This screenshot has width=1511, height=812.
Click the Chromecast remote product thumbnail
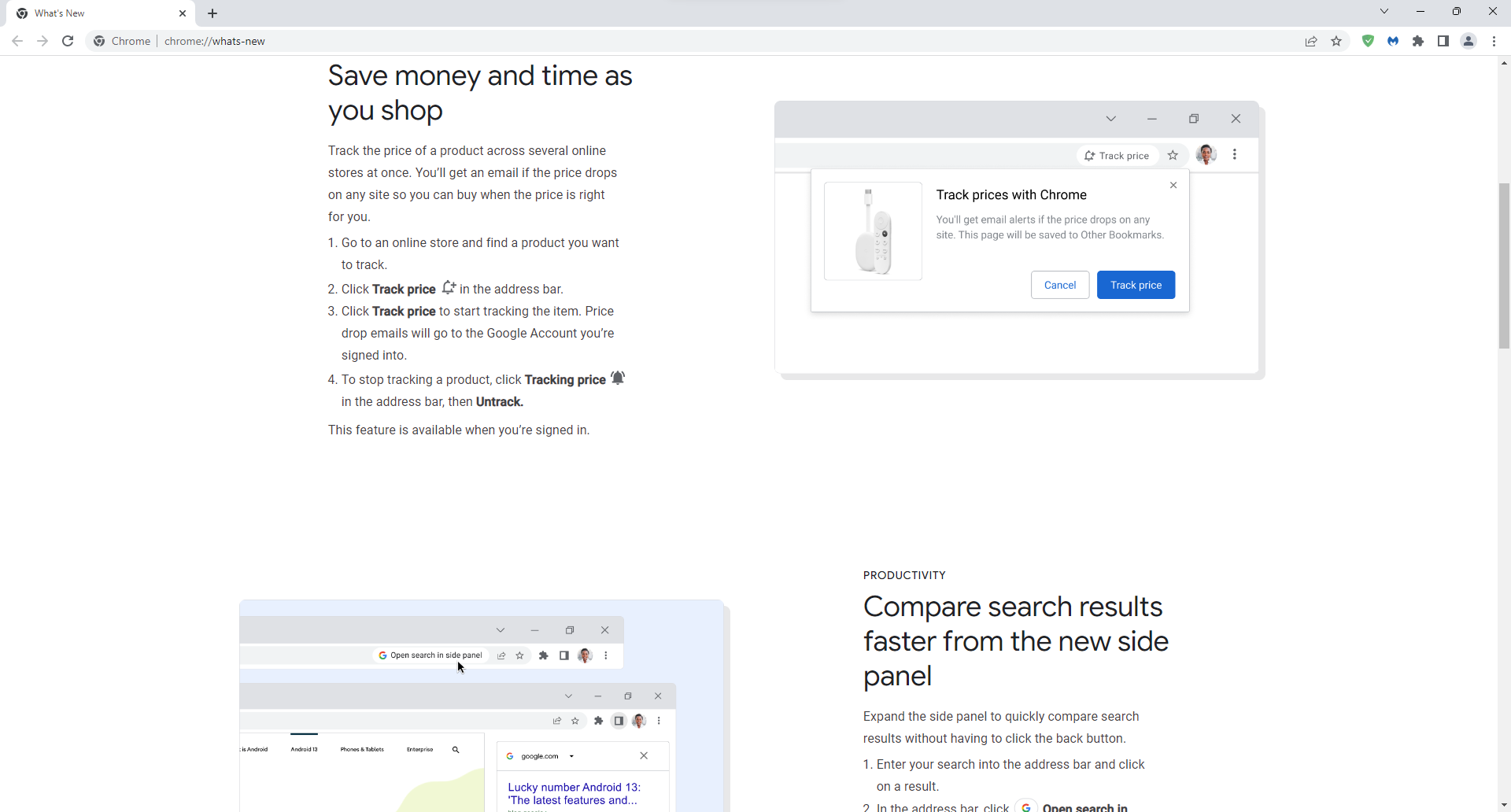[x=873, y=231]
